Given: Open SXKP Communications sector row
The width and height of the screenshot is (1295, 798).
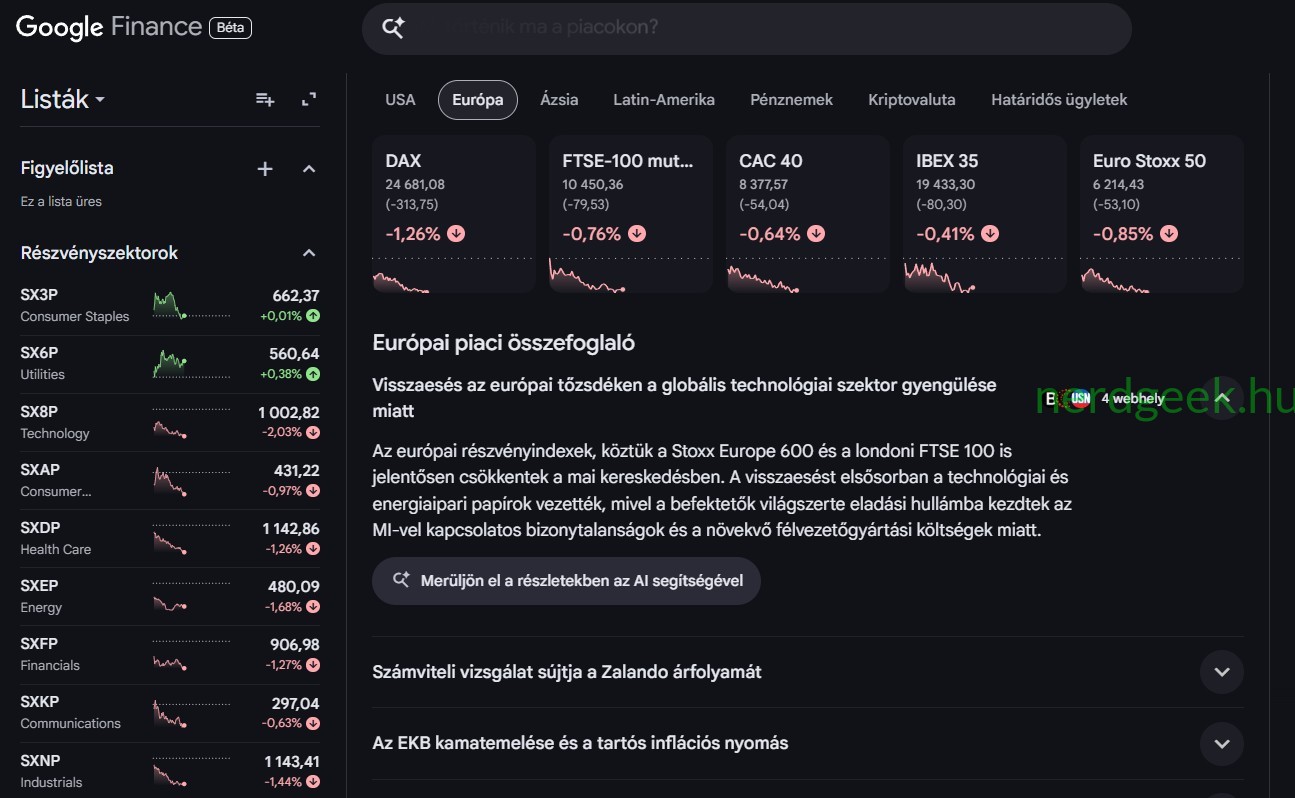Looking at the screenshot, I should [170, 712].
